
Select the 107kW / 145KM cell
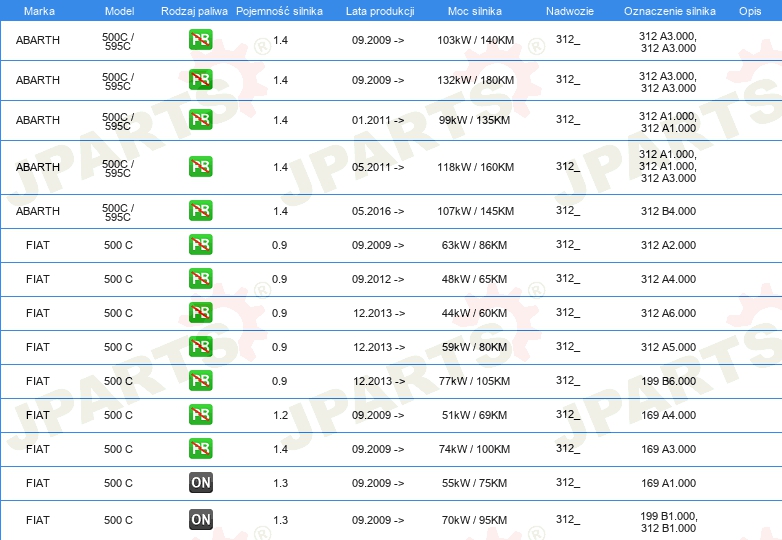(475, 211)
